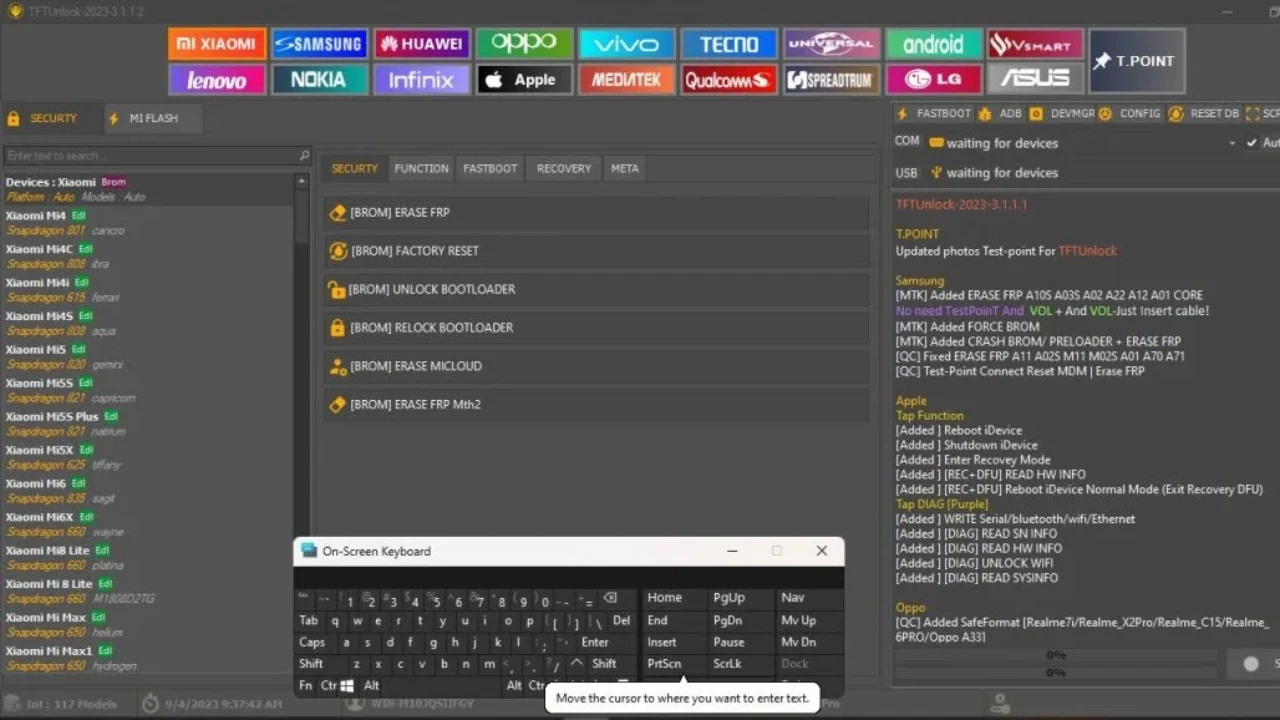Run [BROM] ERASE MICLOUD
This screenshot has width=1280, height=720.
point(596,366)
